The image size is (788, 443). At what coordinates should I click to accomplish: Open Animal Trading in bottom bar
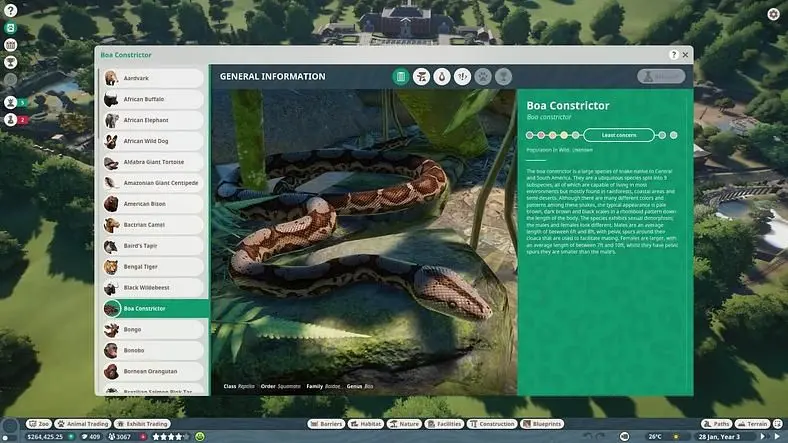82,424
